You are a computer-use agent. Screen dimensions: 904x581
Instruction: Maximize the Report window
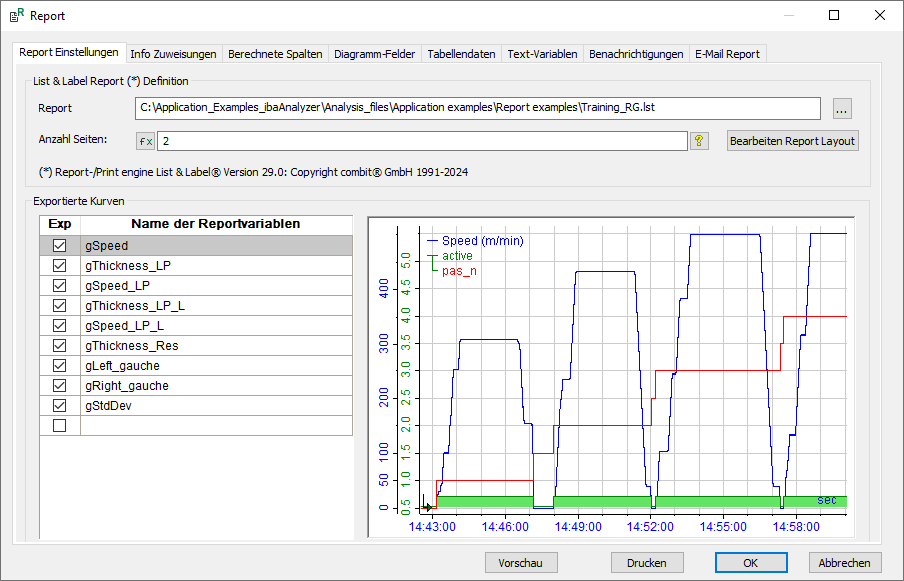coord(834,16)
